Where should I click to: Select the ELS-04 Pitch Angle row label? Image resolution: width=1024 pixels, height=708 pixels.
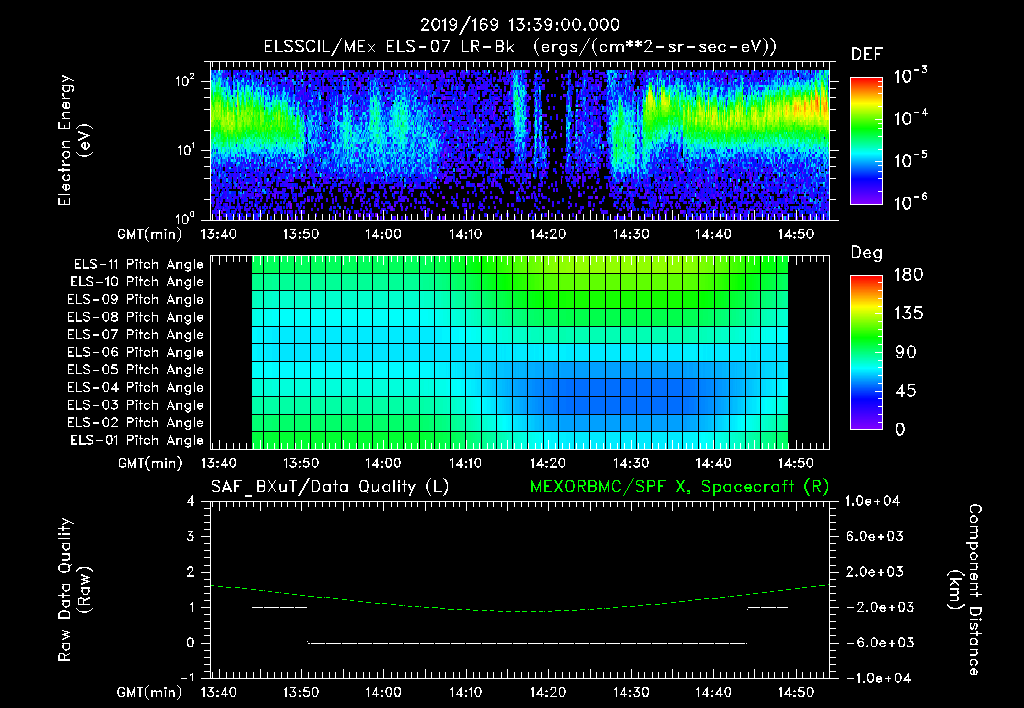coord(136,387)
